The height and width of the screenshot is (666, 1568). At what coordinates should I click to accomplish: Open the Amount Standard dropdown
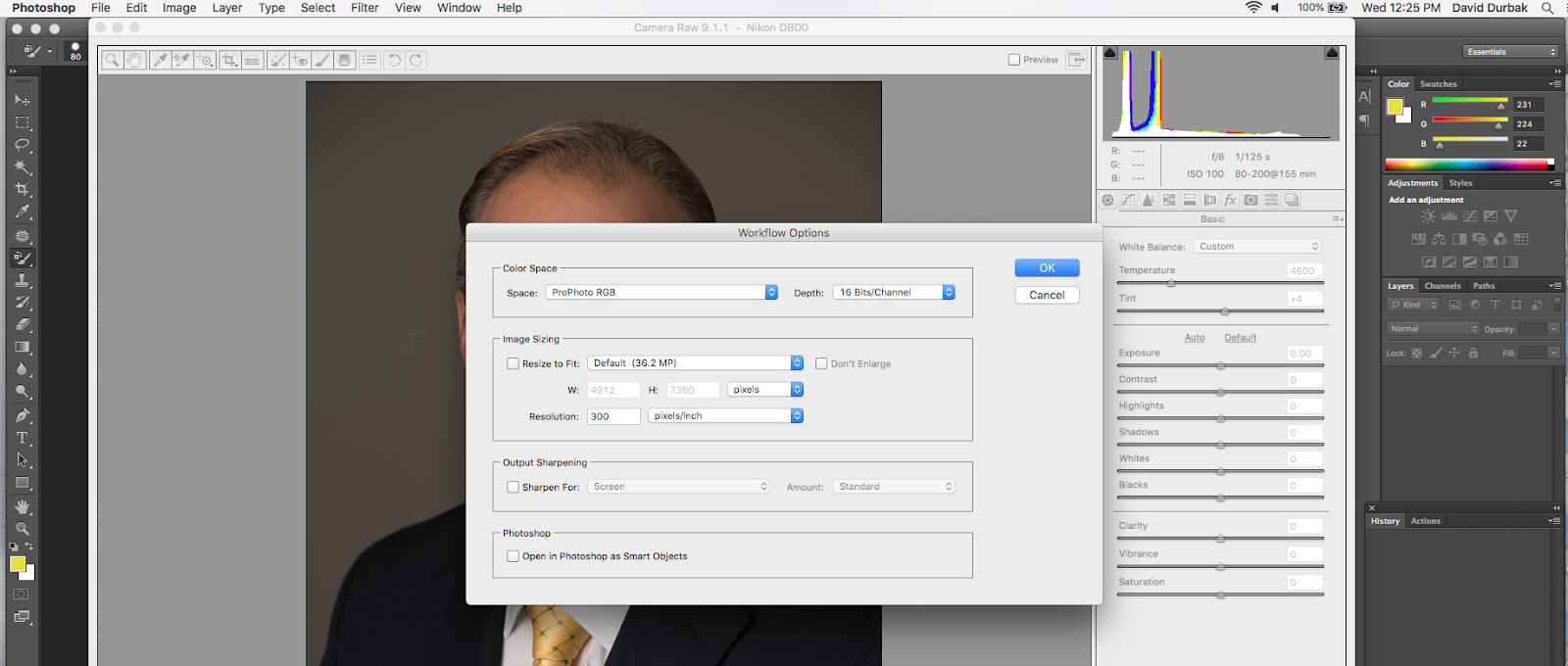[x=894, y=486]
